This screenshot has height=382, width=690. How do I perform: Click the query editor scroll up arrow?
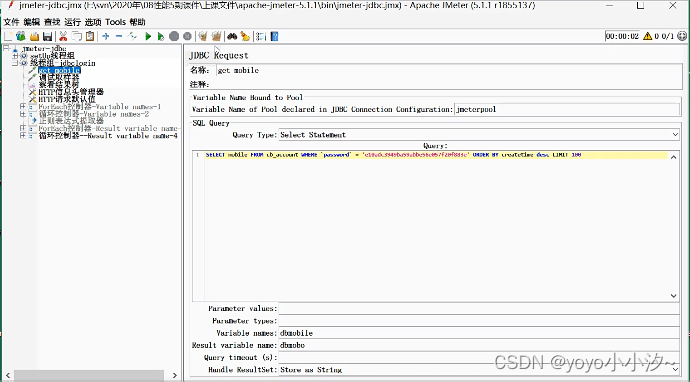click(673, 157)
